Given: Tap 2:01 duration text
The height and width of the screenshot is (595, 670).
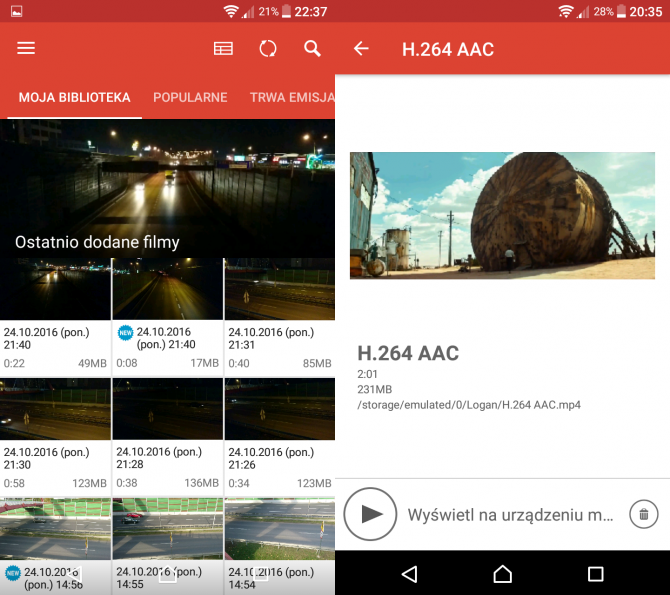Looking at the screenshot, I should pos(367,374).
